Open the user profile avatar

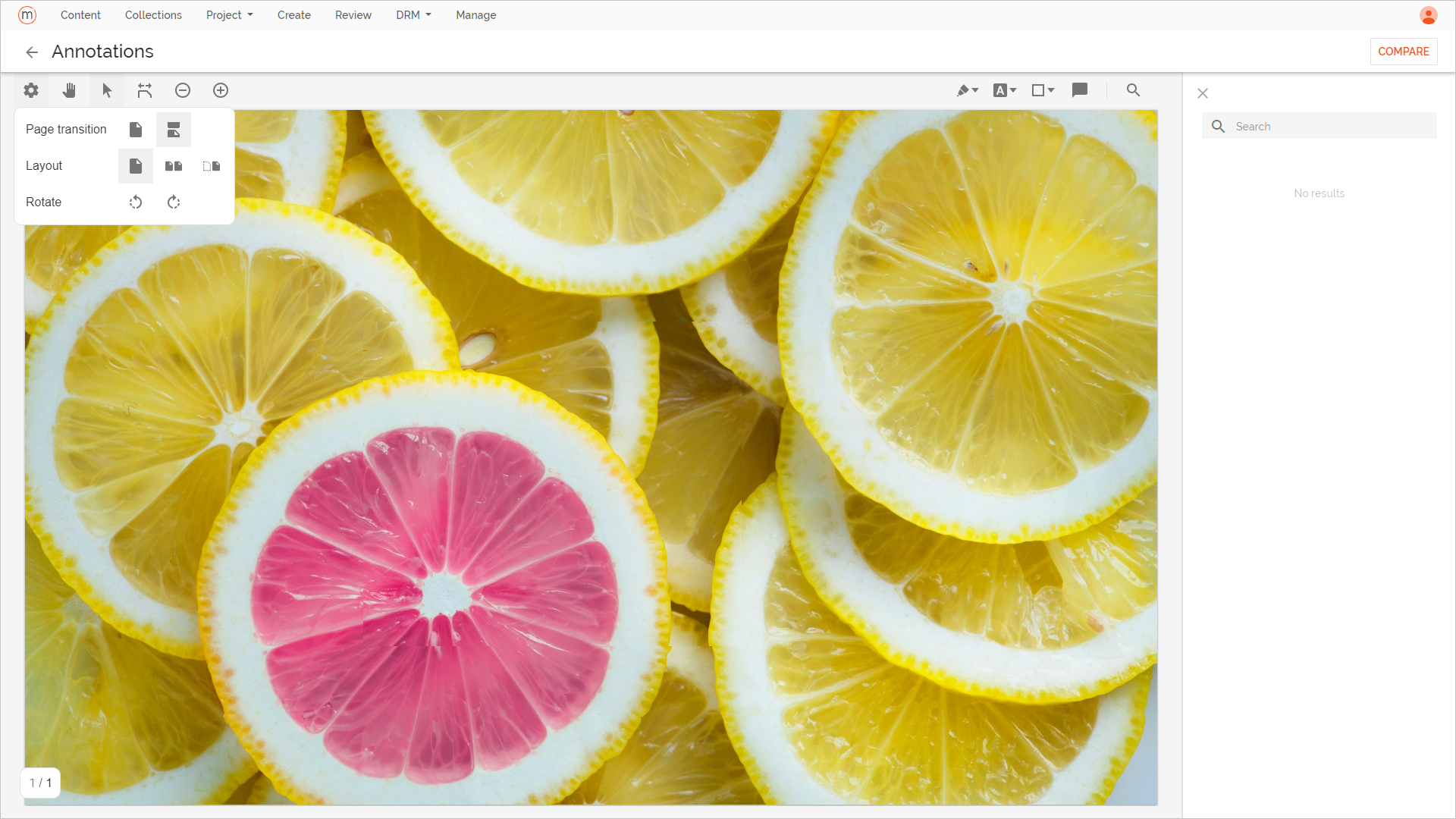tap(1428, 15)
